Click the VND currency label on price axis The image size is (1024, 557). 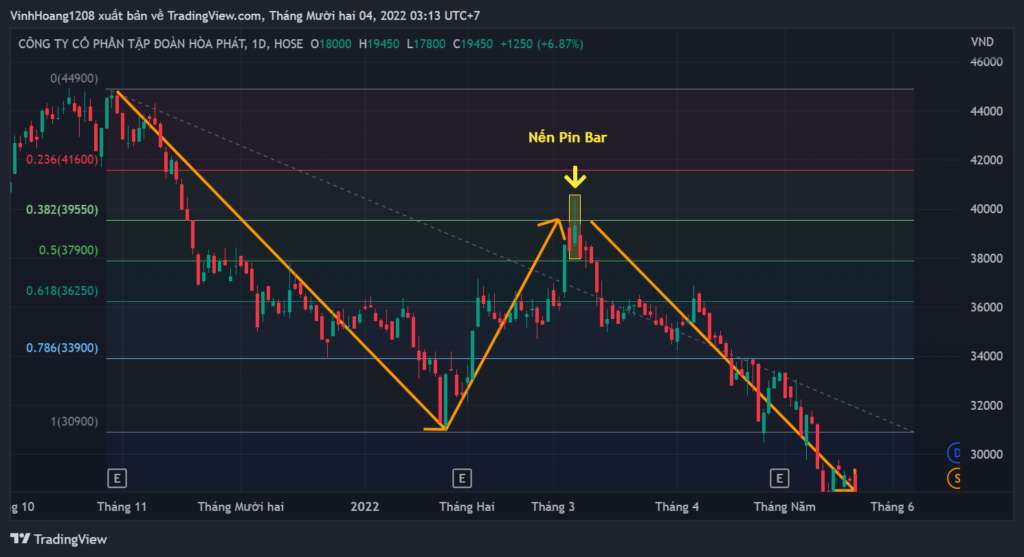click(981, 43)
